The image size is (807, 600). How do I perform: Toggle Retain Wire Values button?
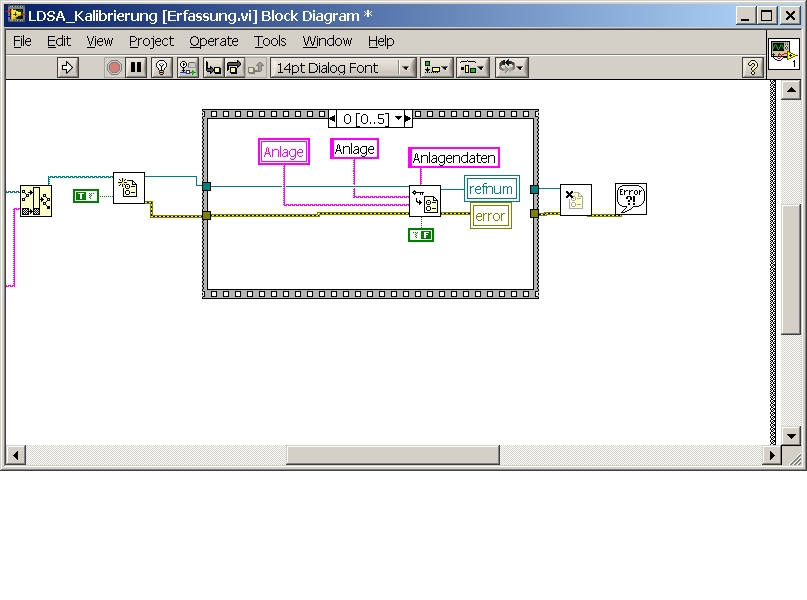pos(187,67)
